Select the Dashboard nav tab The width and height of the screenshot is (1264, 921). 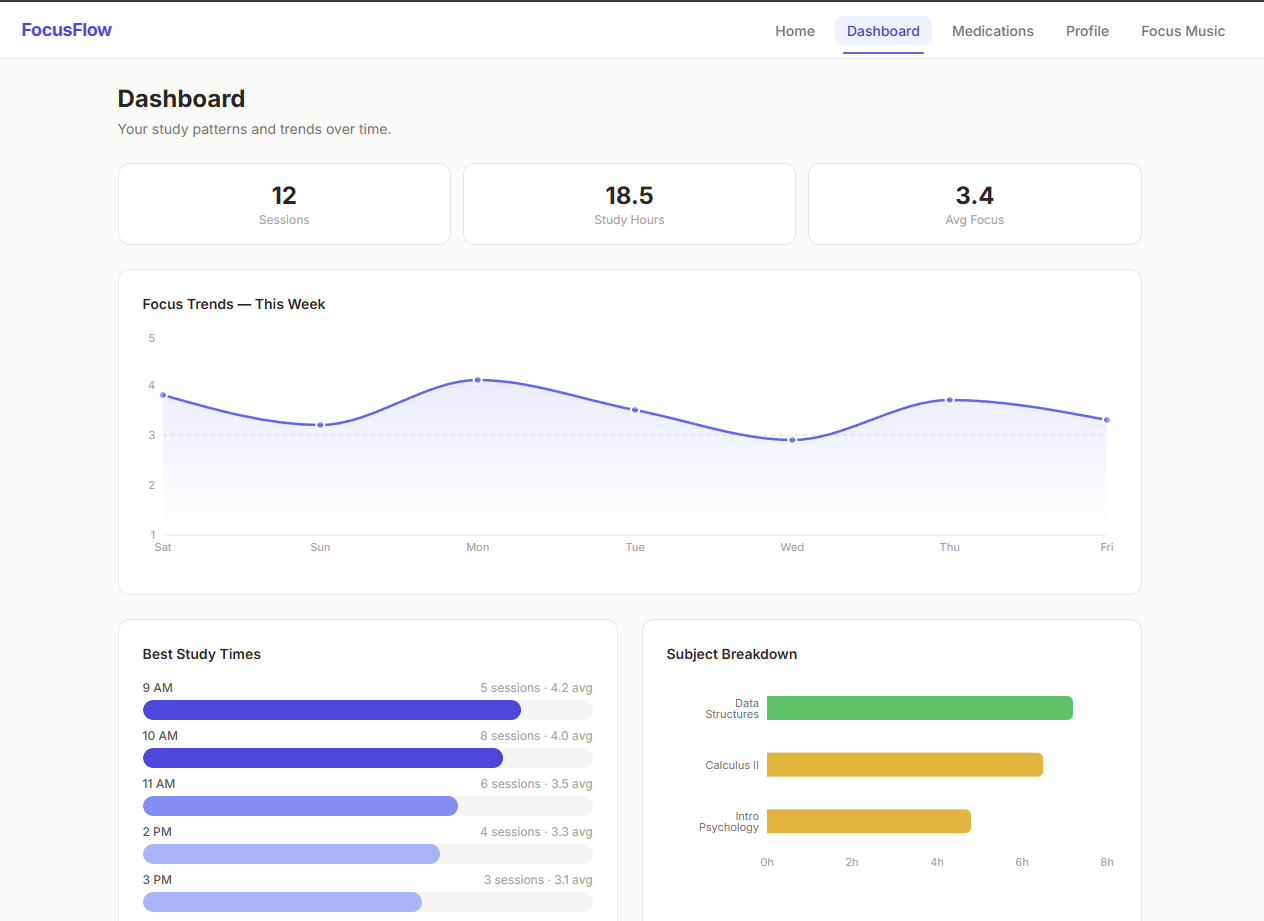click(x=883, y=31)
